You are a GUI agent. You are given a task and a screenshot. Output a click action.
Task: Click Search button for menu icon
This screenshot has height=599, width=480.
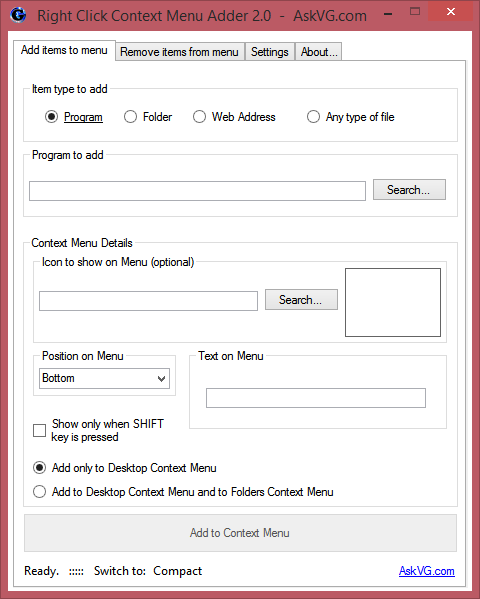[301, 300]
